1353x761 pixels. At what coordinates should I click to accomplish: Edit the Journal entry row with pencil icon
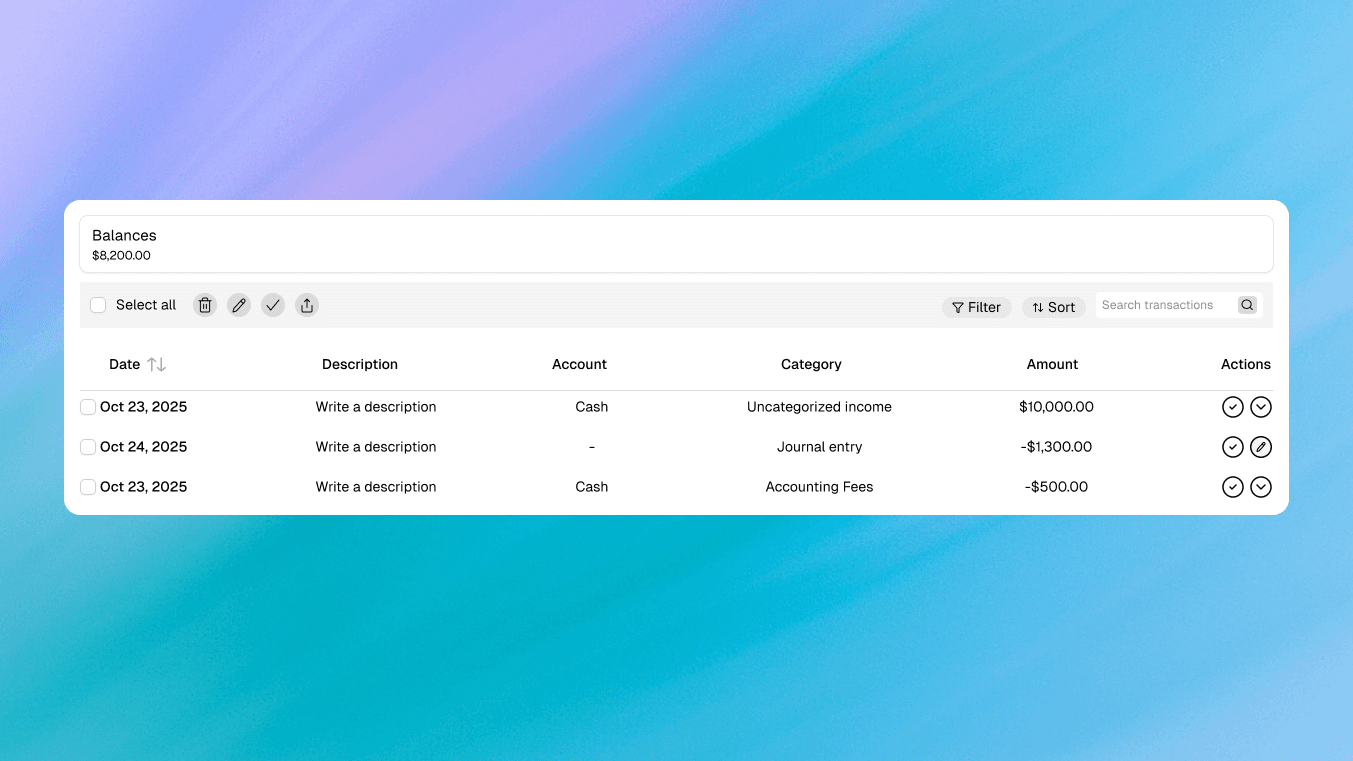click(1261, 447)
